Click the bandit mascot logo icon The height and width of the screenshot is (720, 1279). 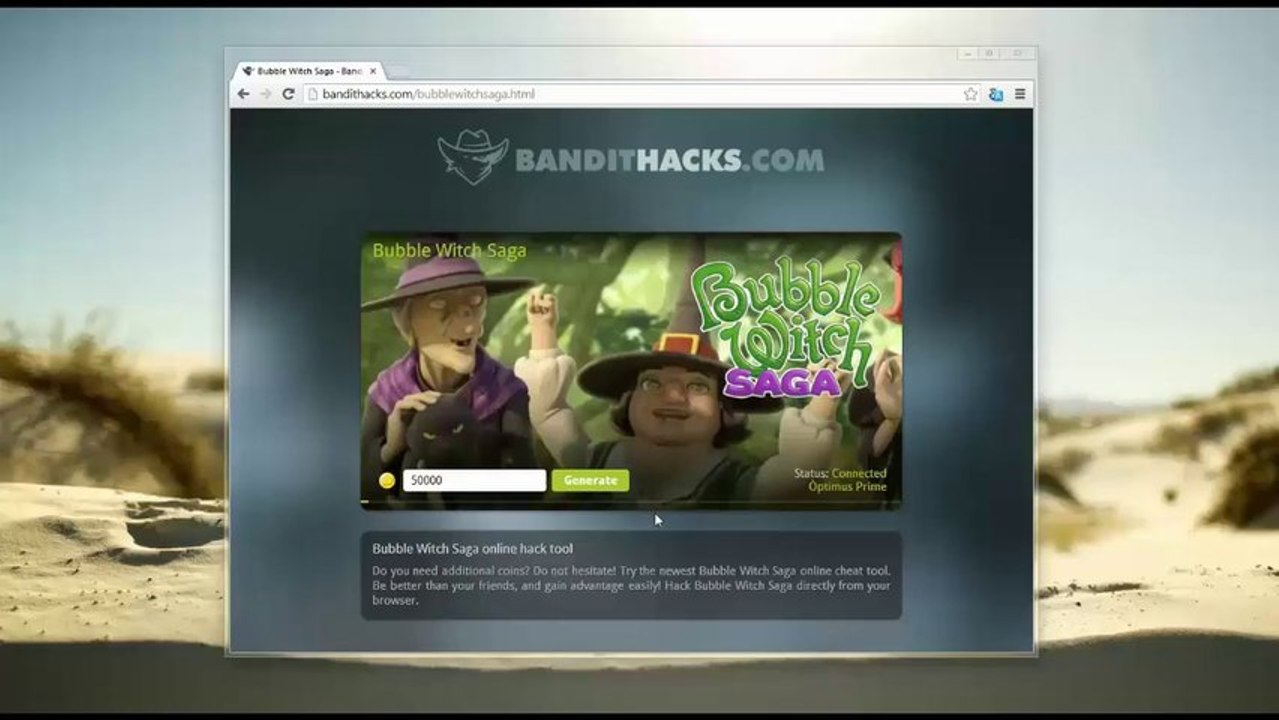coord(473,157)
